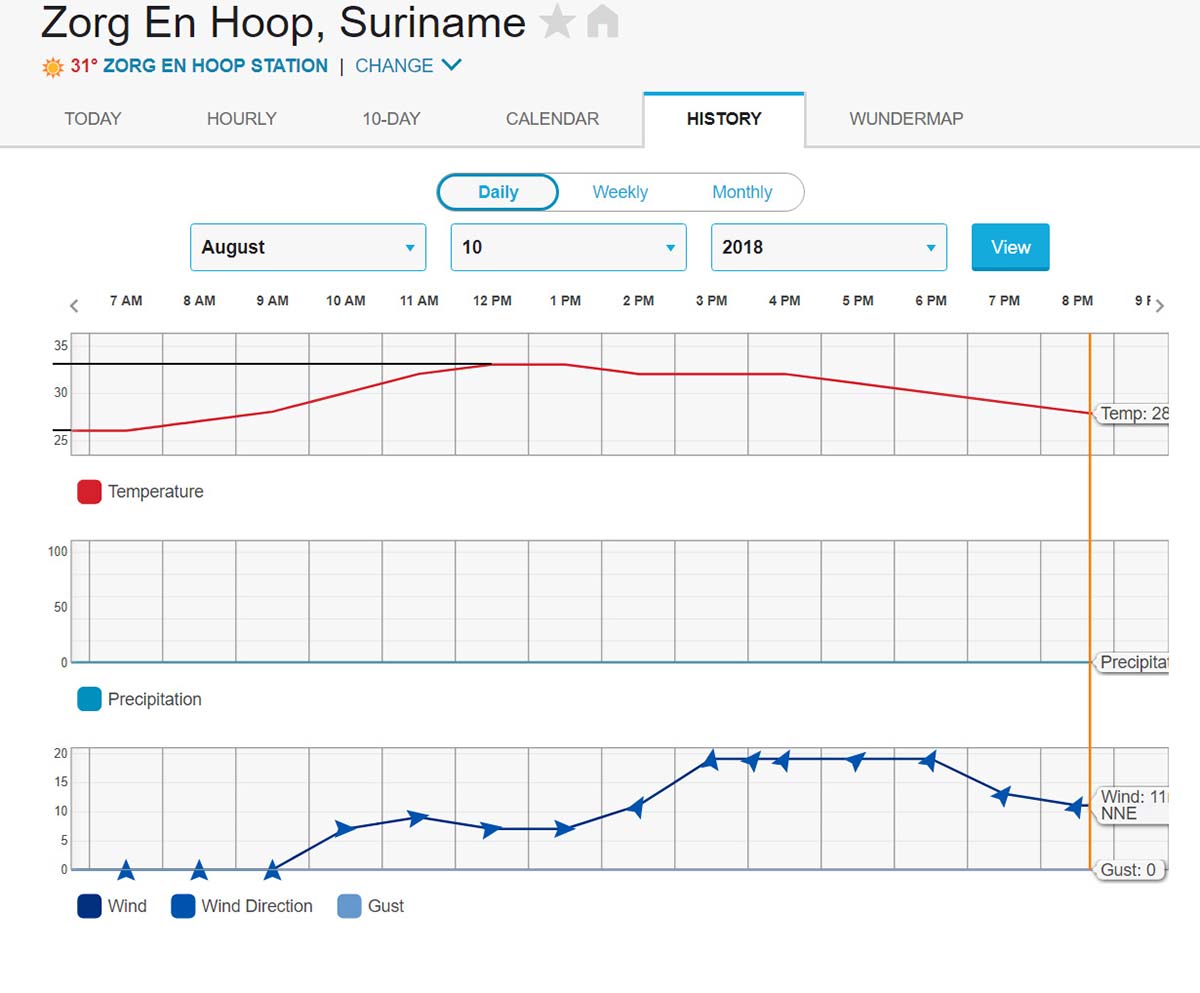Switch to the Monthly view

pyautogui.click(x=741, y=192)
